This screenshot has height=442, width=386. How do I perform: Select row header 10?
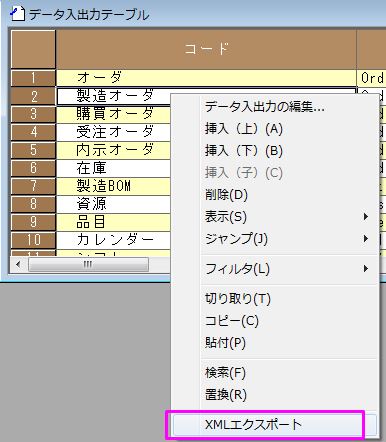[33, 240]
